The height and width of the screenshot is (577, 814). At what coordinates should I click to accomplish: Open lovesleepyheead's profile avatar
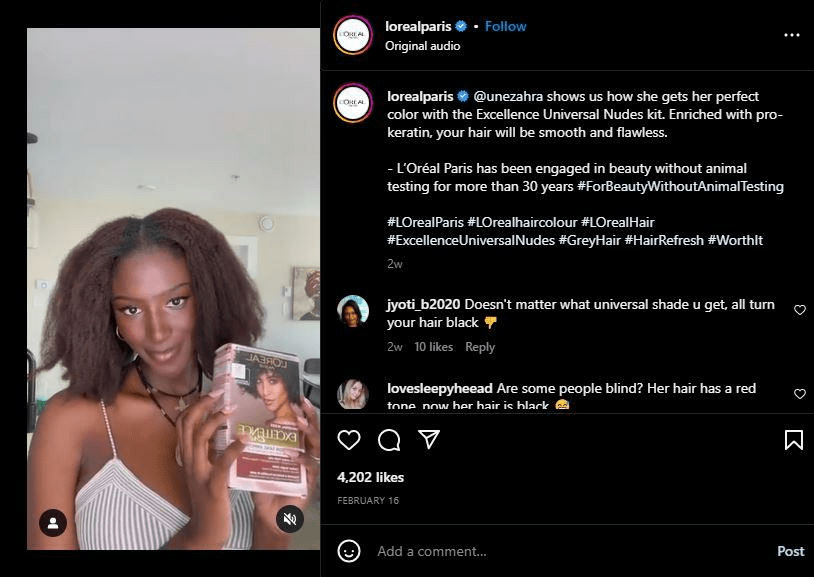coord(353,394)
